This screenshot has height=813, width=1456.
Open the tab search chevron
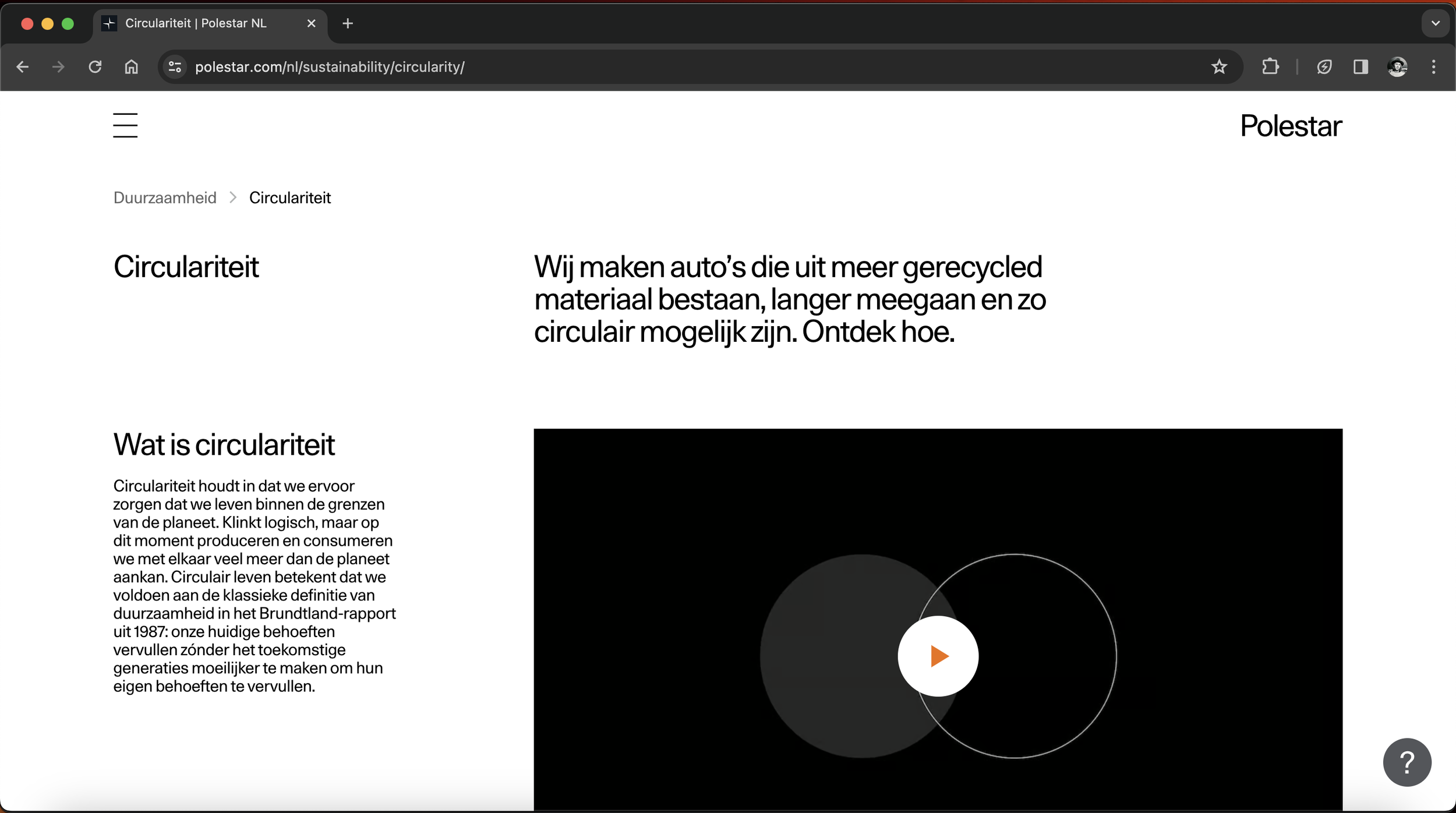[1435, 23]
